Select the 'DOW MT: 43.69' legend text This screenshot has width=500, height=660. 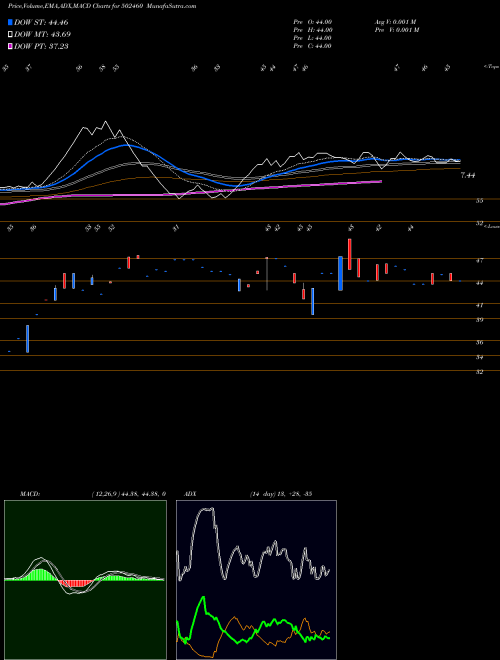tap(43, 34)
